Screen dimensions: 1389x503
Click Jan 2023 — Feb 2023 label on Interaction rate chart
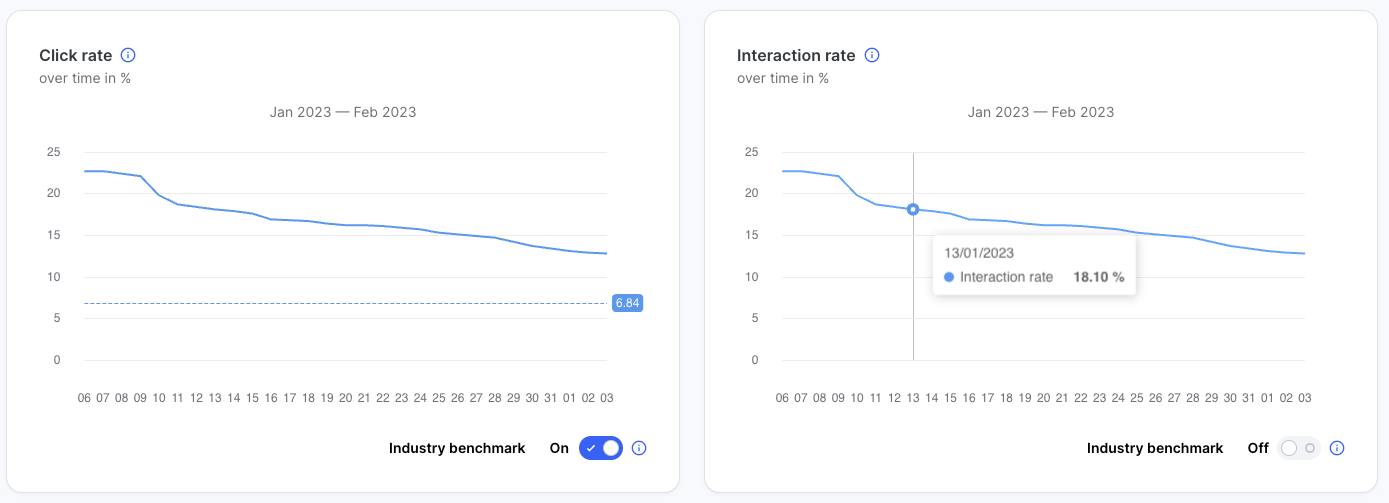(1041, 112)
